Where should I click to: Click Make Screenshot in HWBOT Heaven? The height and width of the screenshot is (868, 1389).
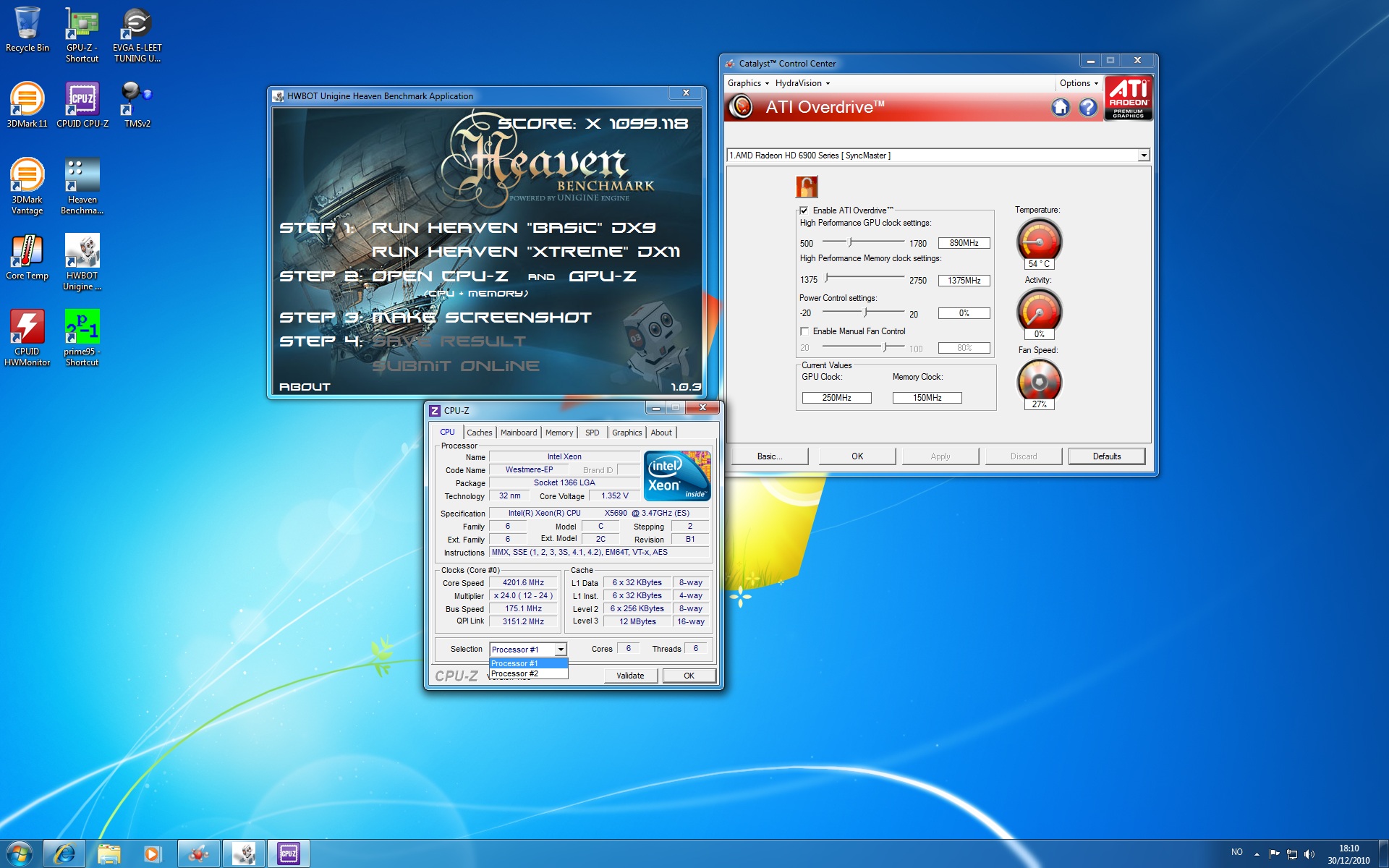click(481, 318)
